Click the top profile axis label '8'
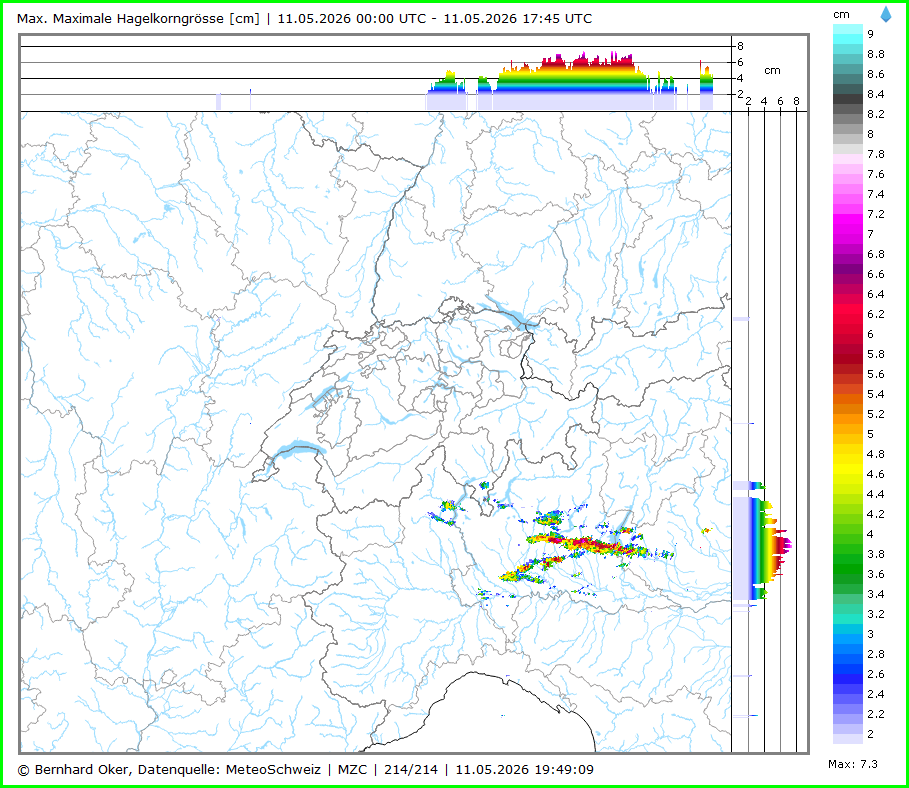The image size is (909, 788). (740, 46)
